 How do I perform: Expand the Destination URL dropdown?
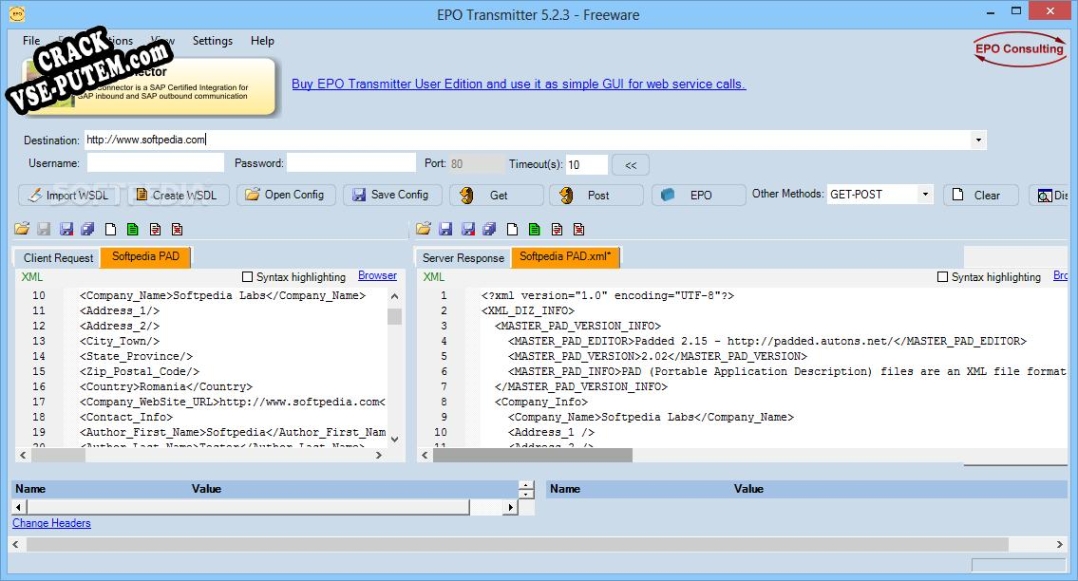pyautogui.click(x=978, y=140)
